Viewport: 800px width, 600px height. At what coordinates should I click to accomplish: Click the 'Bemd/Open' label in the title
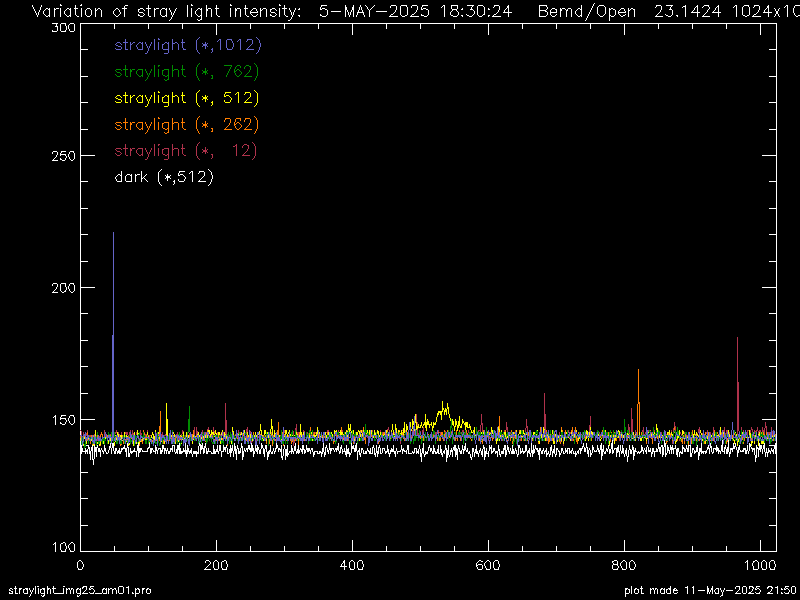pyautogui.click(x=587, y=11)
